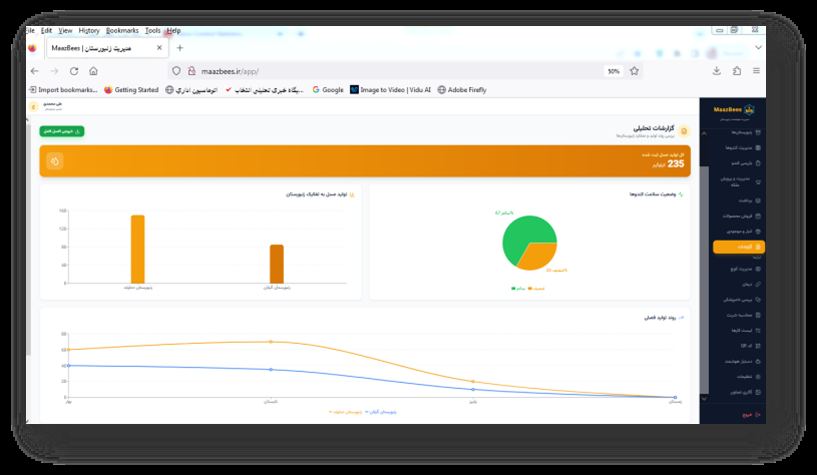This screenshot has width=817, height=475.
Task: Toggle the orange series in the pie legend
Action: [536, 289]
